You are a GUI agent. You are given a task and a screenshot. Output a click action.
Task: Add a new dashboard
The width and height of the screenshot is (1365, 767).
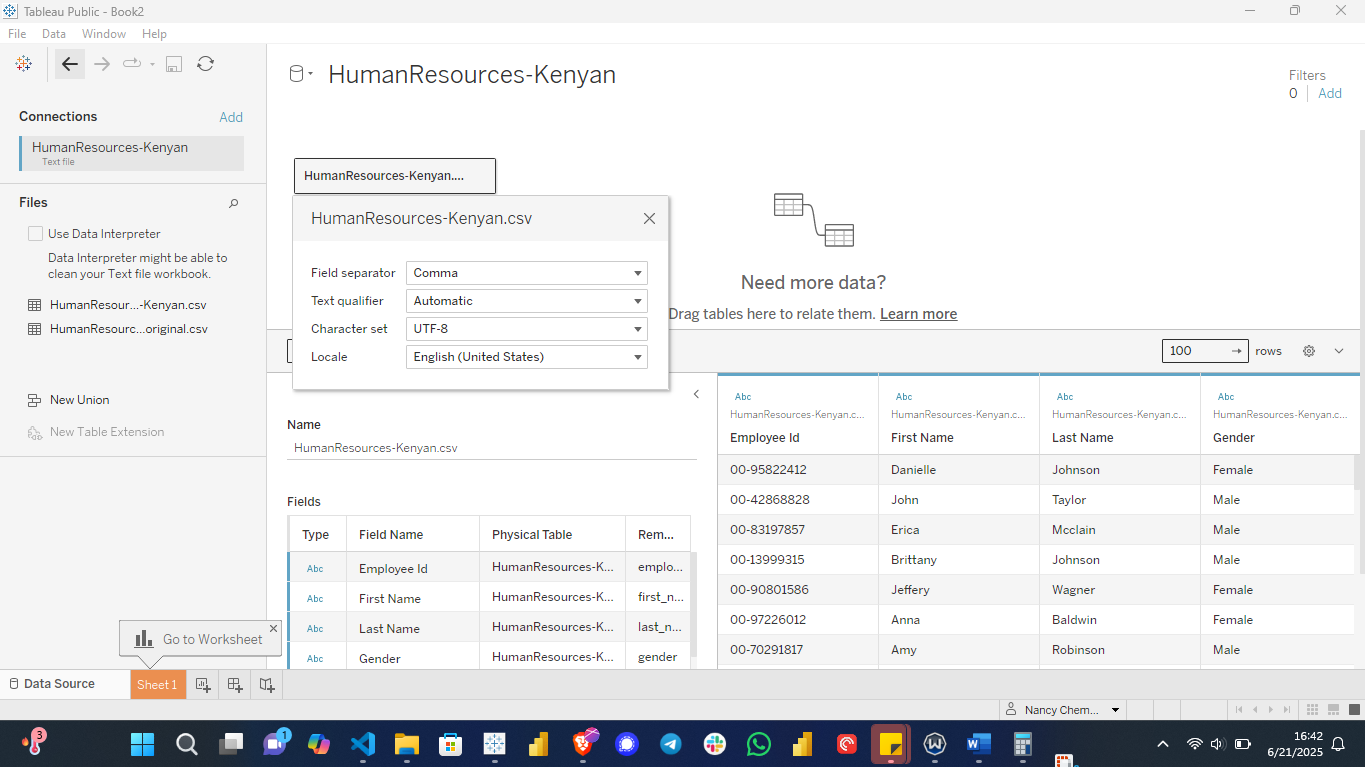point(235,684)
